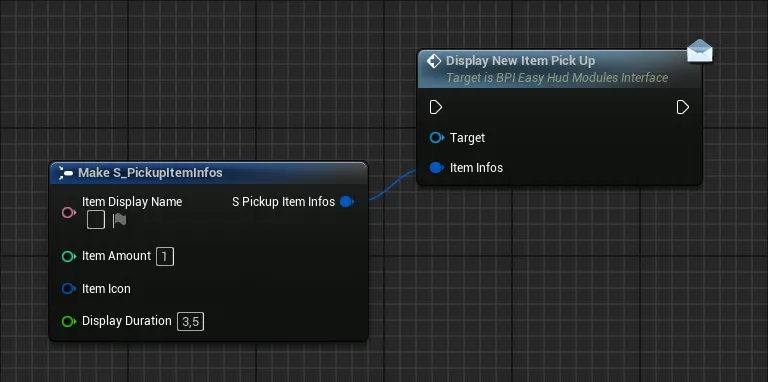Click the Item Display Name text field

tap(96, 220)
